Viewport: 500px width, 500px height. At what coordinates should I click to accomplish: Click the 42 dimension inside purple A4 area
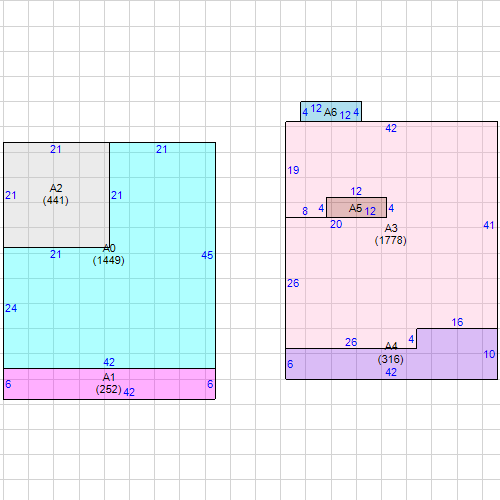(391, 372)
